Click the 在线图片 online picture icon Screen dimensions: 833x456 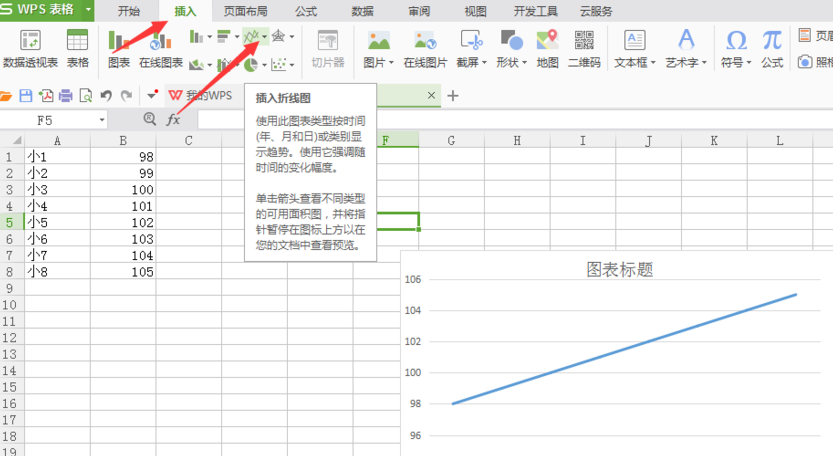pos(425,41)
